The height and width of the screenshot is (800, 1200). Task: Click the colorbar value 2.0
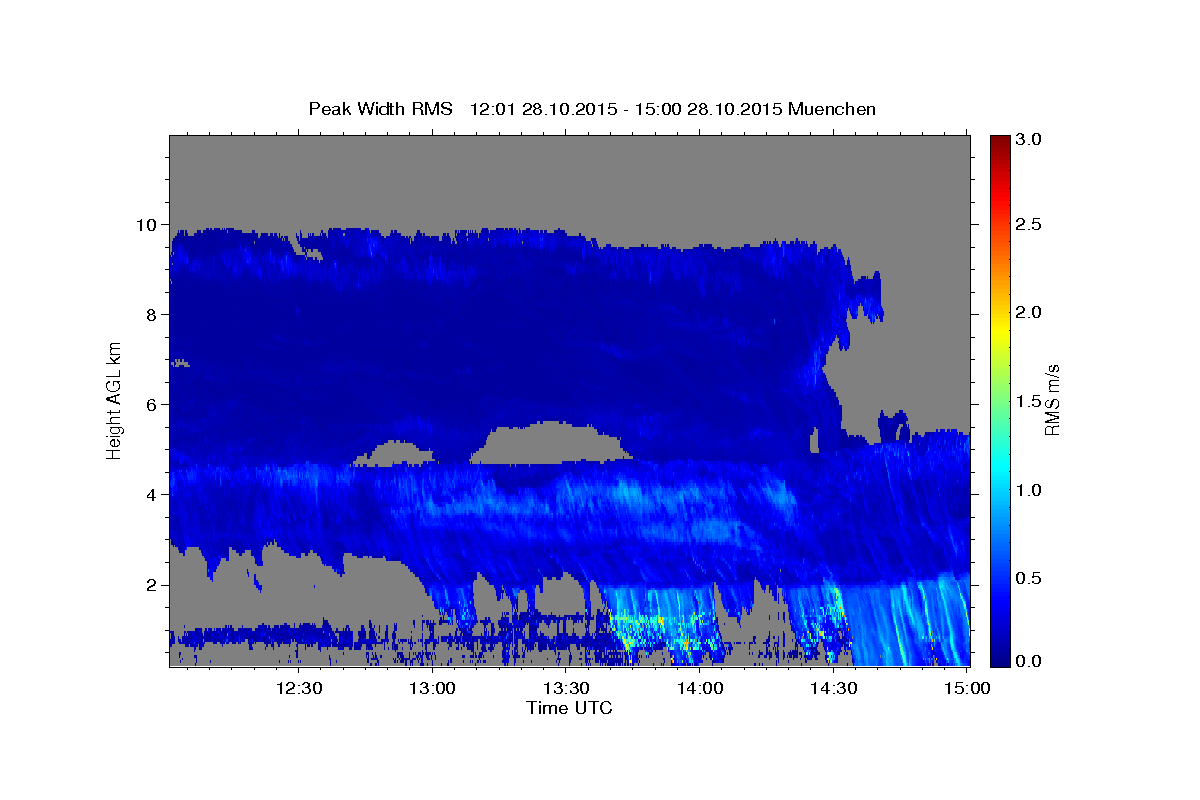1030,313
